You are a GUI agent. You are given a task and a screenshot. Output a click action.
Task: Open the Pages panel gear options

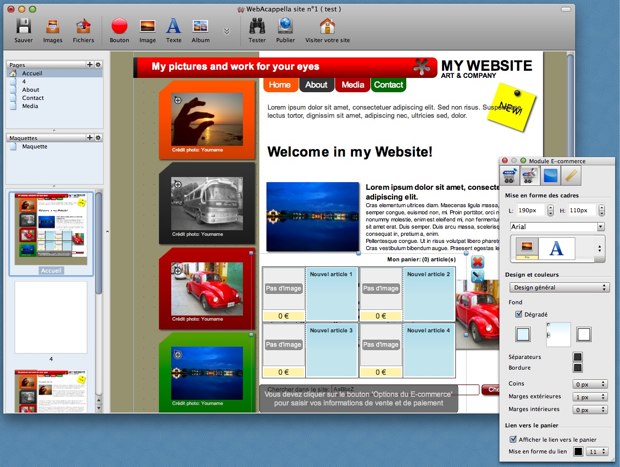click(98, 64)
